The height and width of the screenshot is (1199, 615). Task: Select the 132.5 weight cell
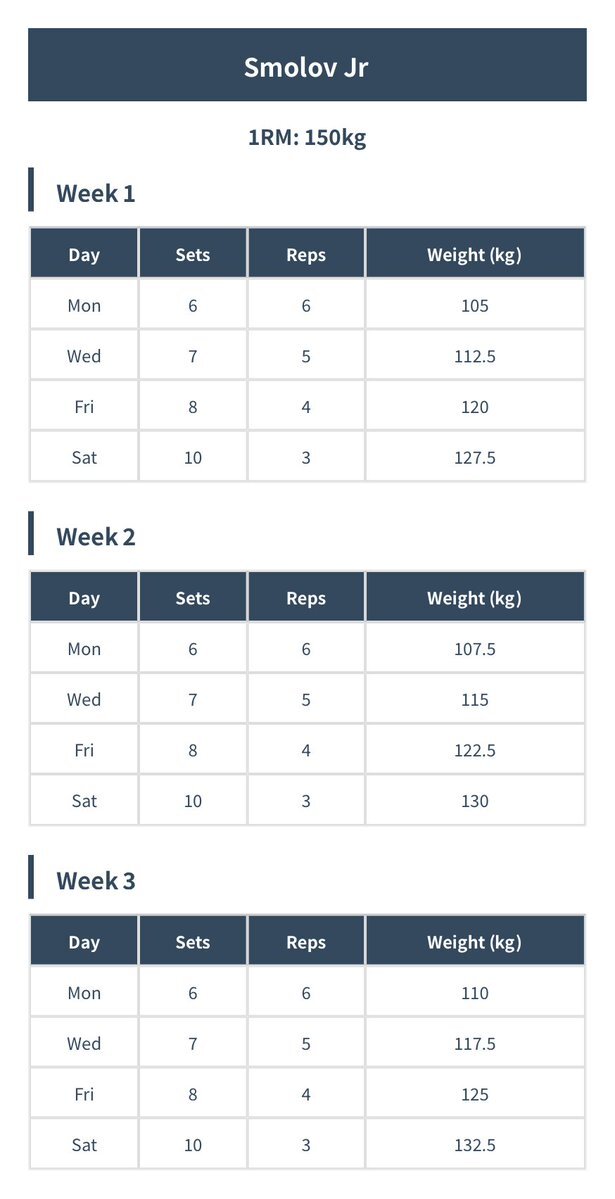[475, 1144]
